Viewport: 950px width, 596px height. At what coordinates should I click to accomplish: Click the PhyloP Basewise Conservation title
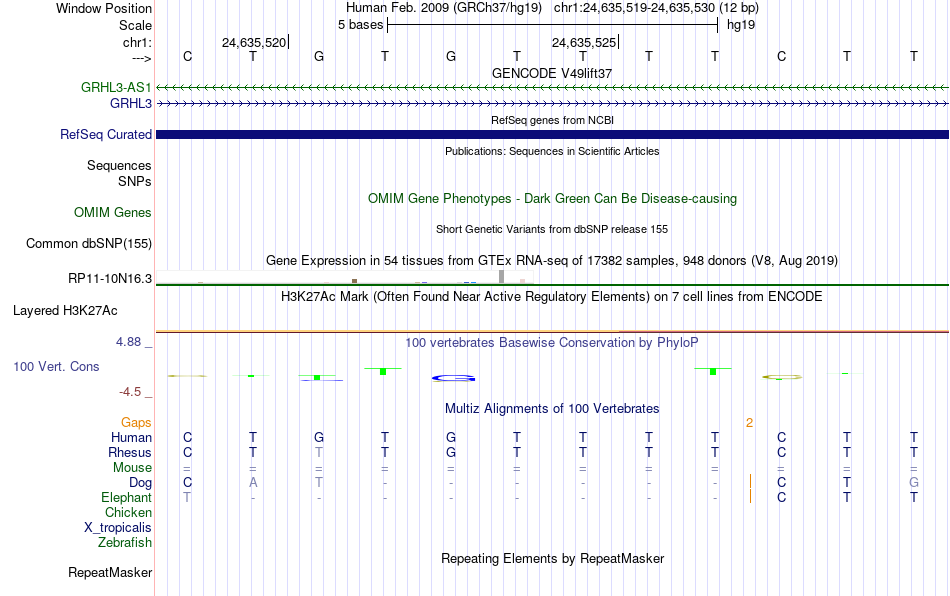coord(552,343)
